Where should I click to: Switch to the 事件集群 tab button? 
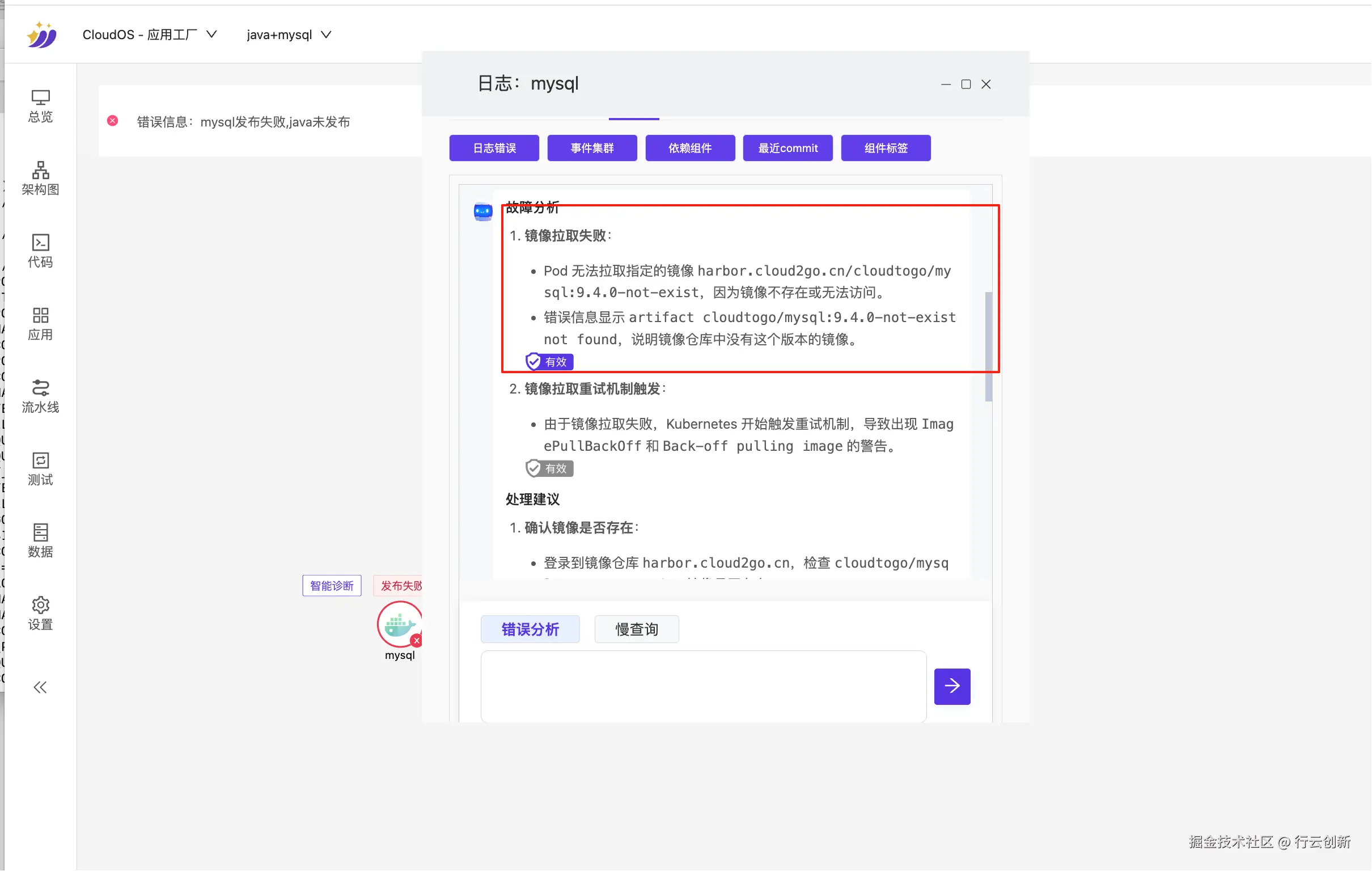[x=592, y=148]
